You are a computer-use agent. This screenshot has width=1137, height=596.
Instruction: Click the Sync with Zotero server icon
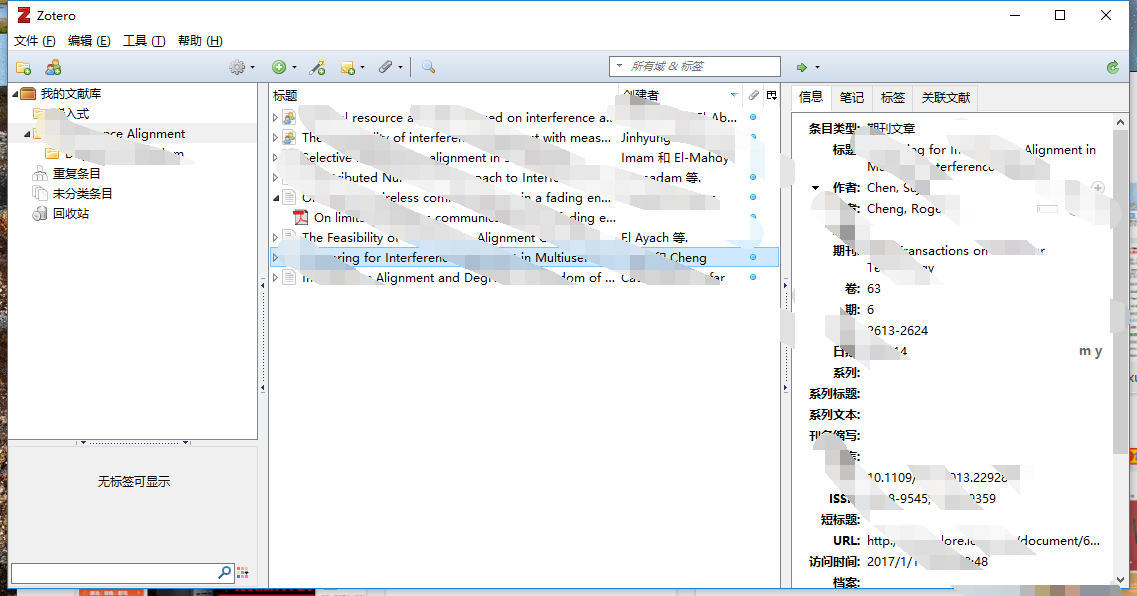[x=1113, y=67]
